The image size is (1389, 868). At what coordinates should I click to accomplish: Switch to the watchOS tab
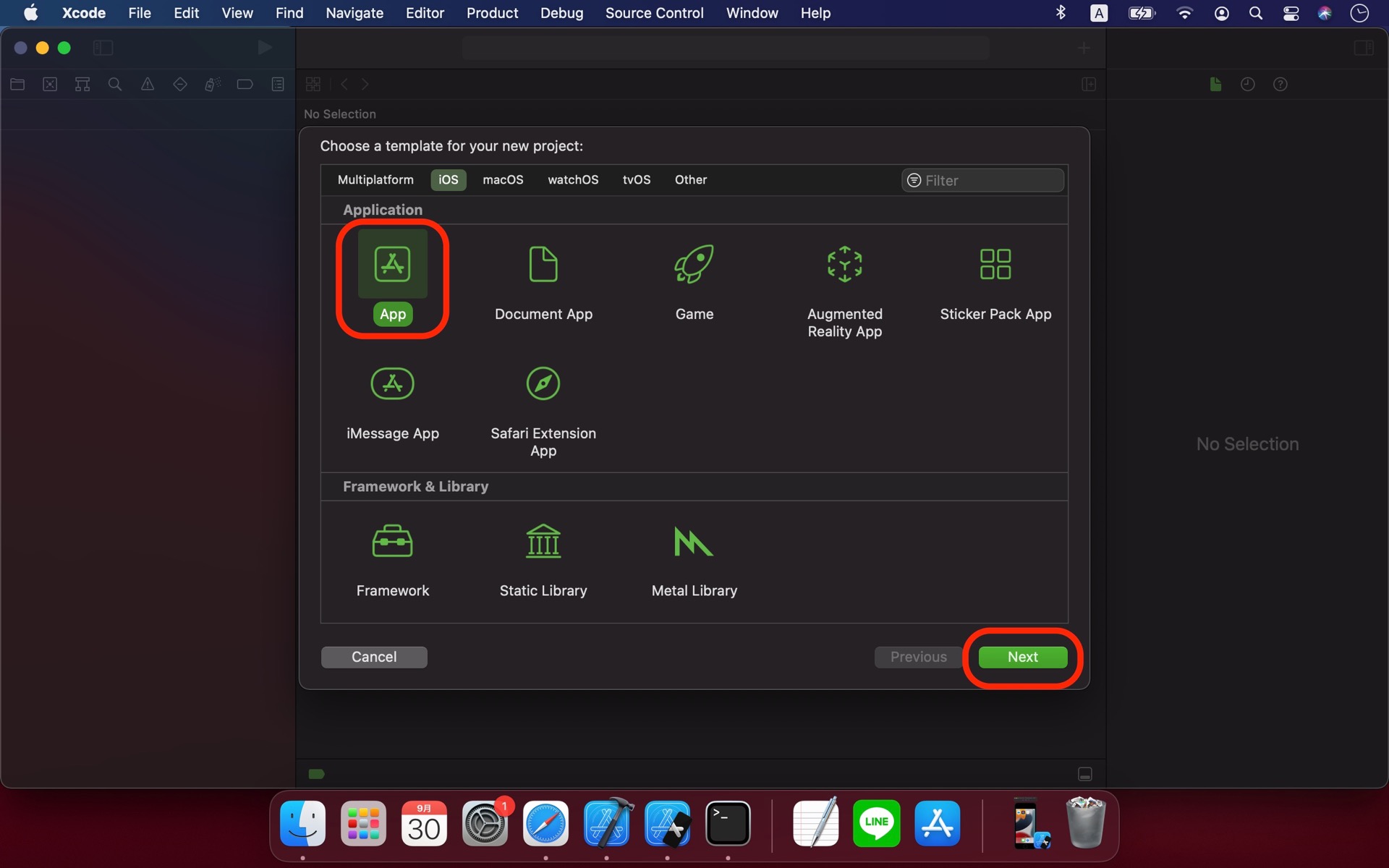(x=573, y=180)
